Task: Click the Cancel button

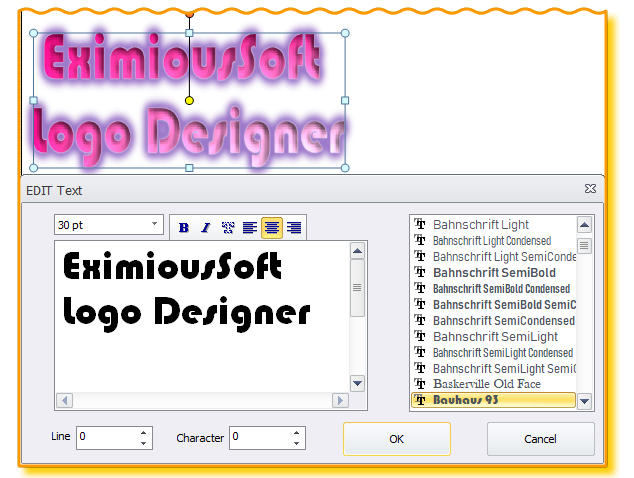Action: click(541, 439)
